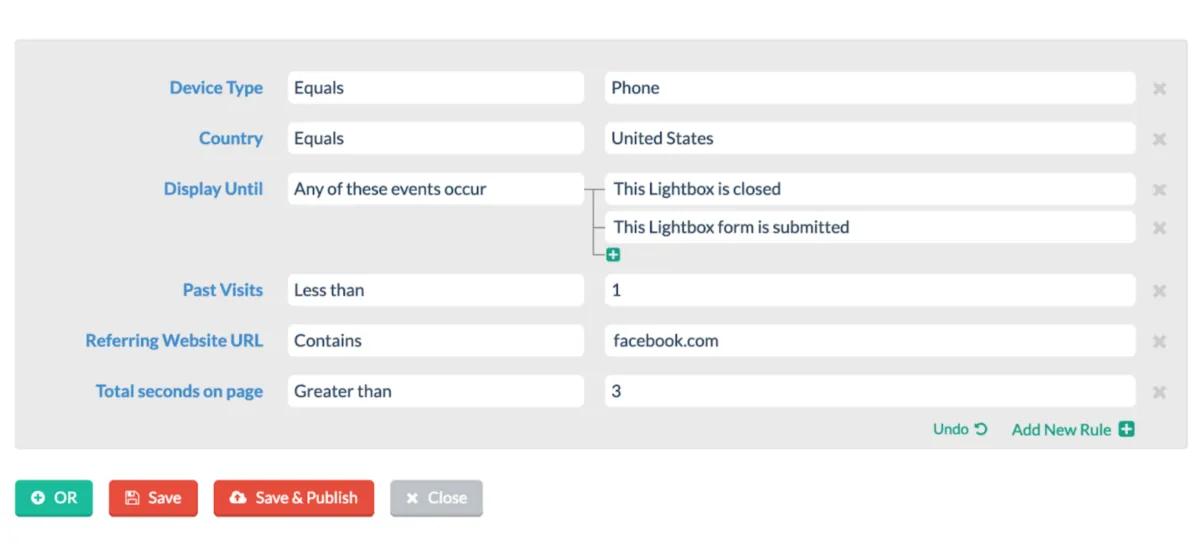1200x559 pixels.
Task: Click the green OR button
Action: click(54, 498)
